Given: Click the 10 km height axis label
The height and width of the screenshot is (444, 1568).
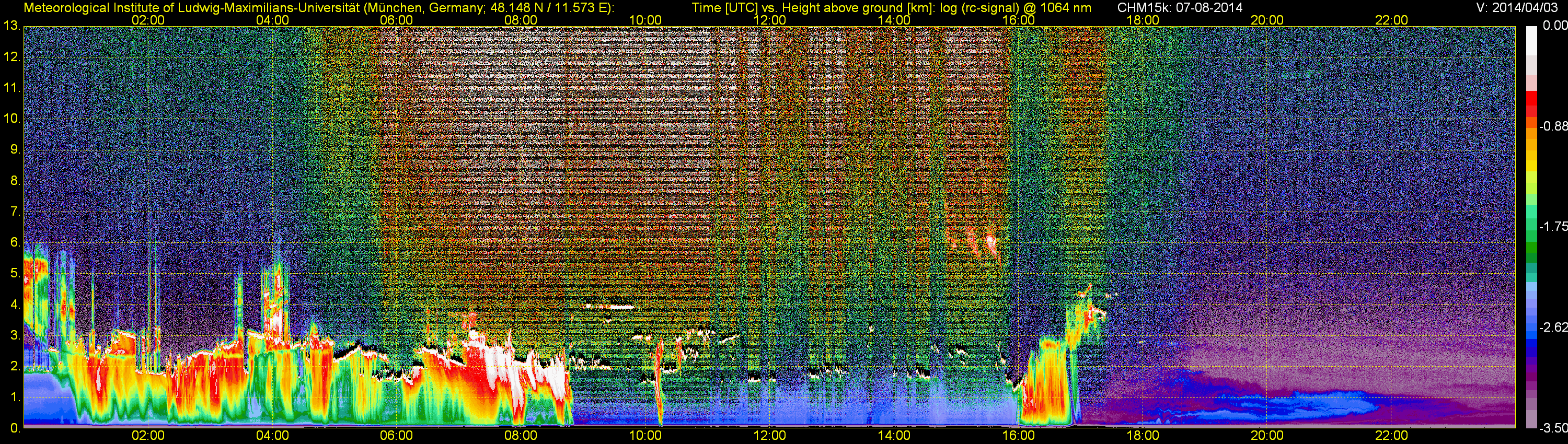Looking at the screenshot, I should pos(11,119).
